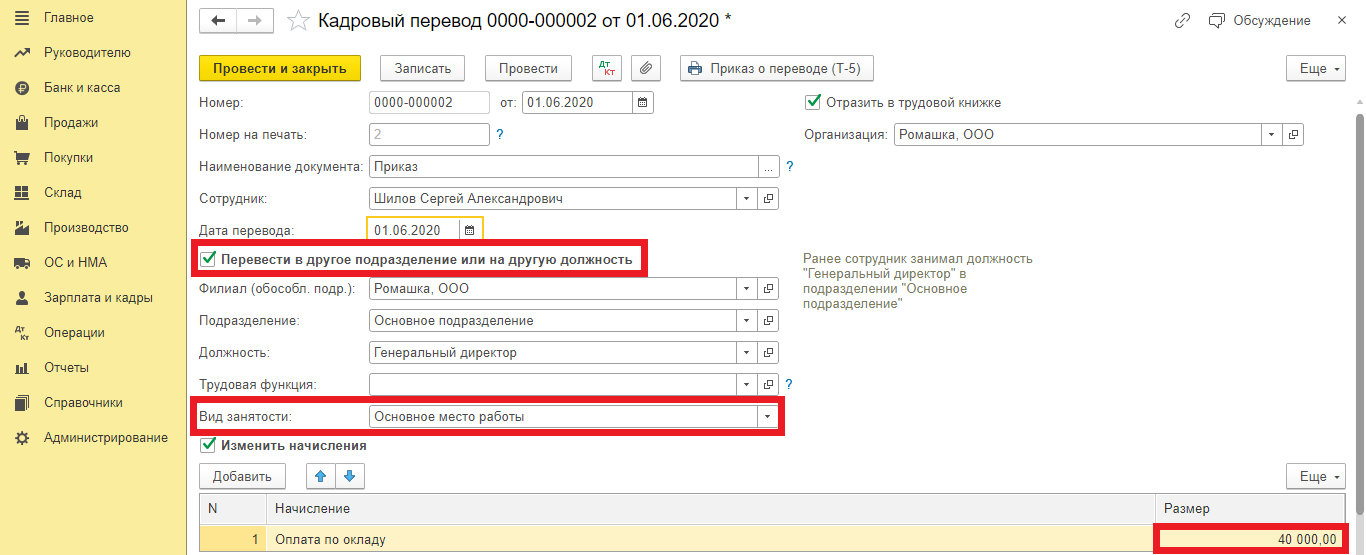Open calendar for document date
The height and width of the screenshot is (555, 1366).
pyautogui.click(x=644, y=102)
